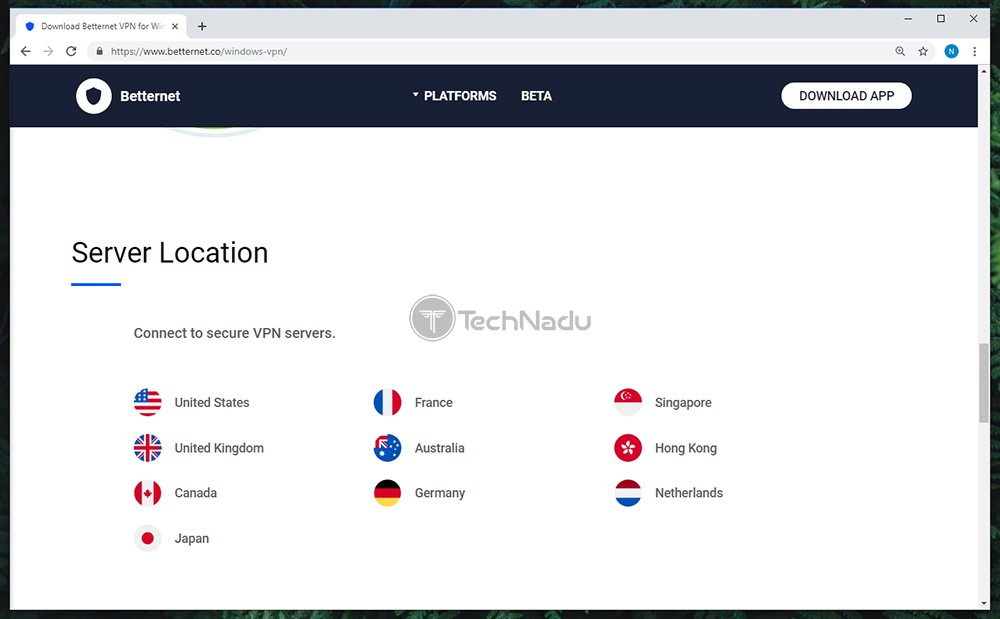Click the United Kingdom text label
The image size is (1000, 619).
point(219,448)
